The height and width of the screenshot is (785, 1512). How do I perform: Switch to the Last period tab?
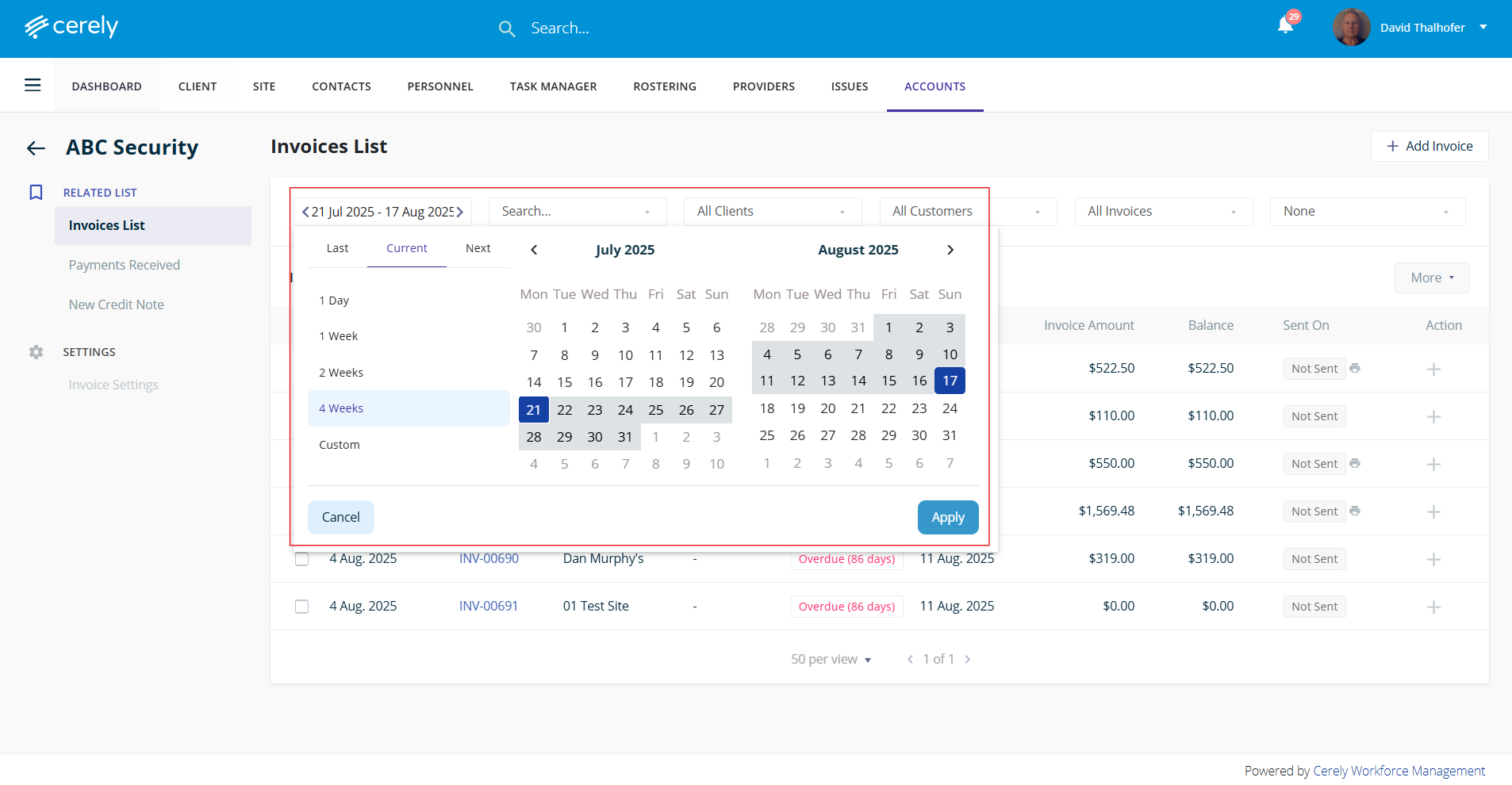tap(337, 248)
